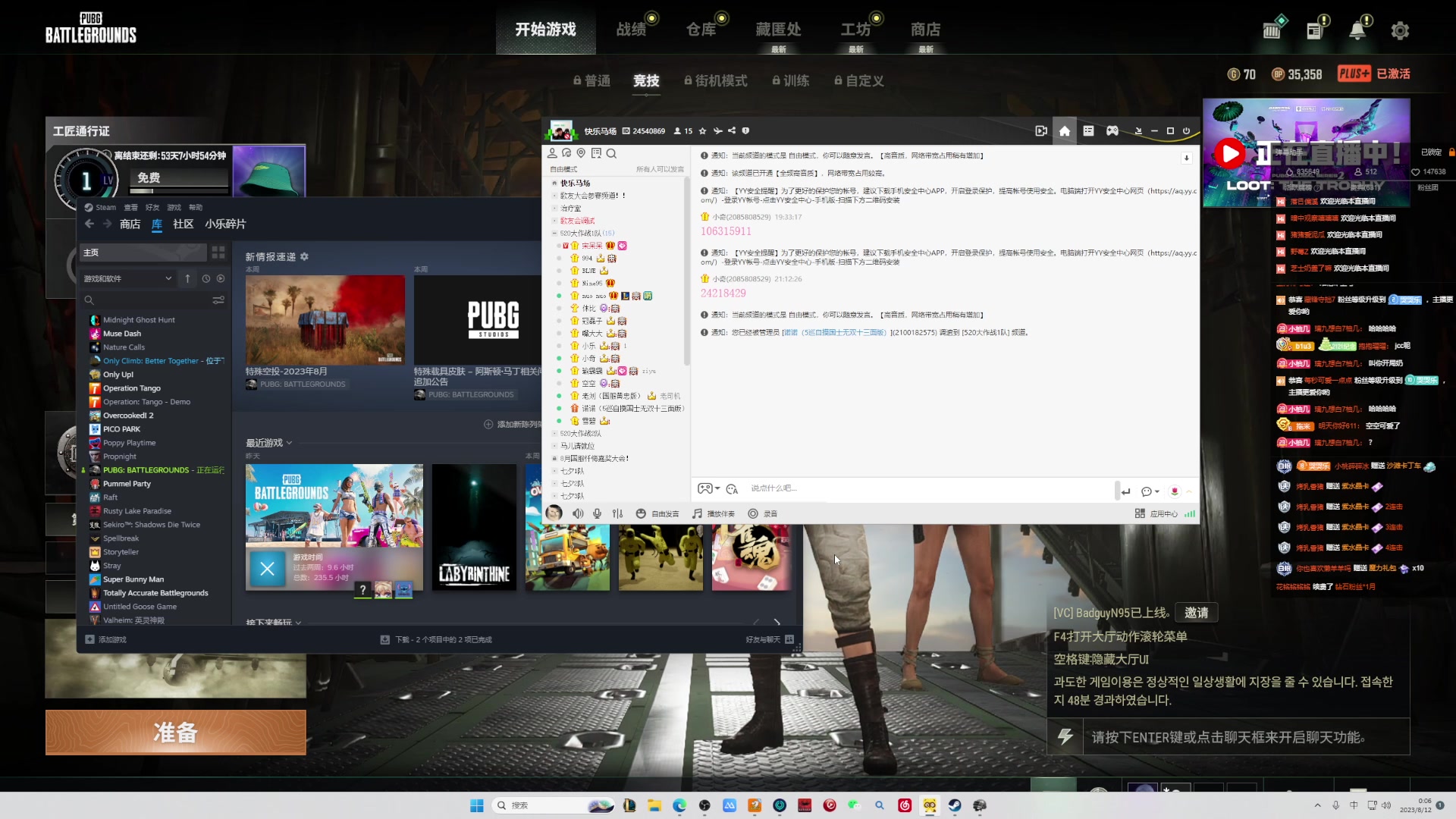Open YY channel search magnifier
Screen dimensions: 1456x819
pyautogui.click(x=611, y=153)
